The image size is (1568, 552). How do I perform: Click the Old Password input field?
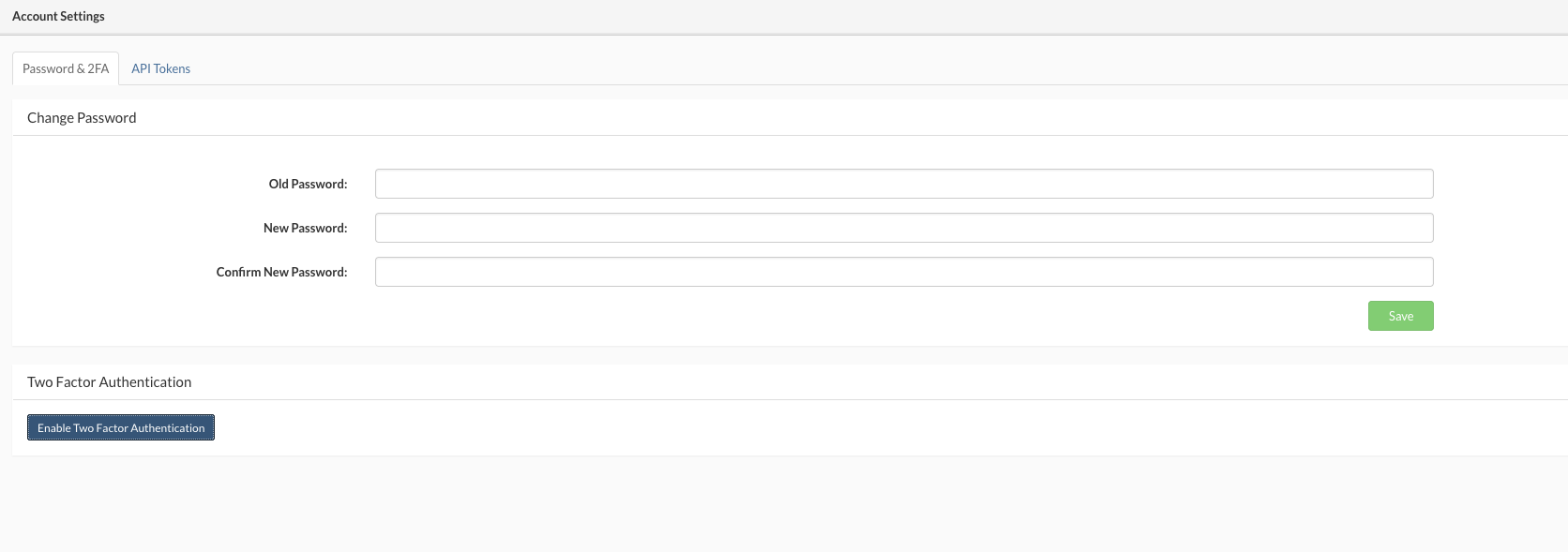(903, 184)
